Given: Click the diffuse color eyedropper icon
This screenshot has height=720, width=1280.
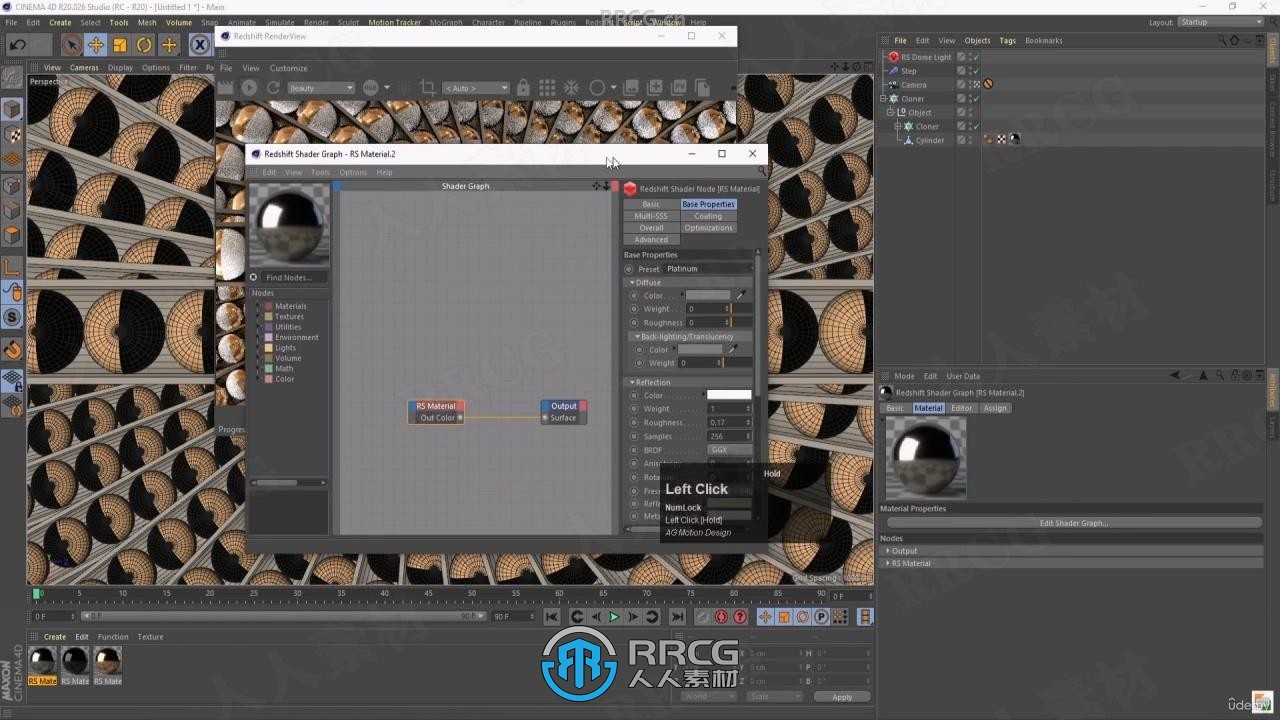Looking at the screenshot, I should [x=741, y=296].
